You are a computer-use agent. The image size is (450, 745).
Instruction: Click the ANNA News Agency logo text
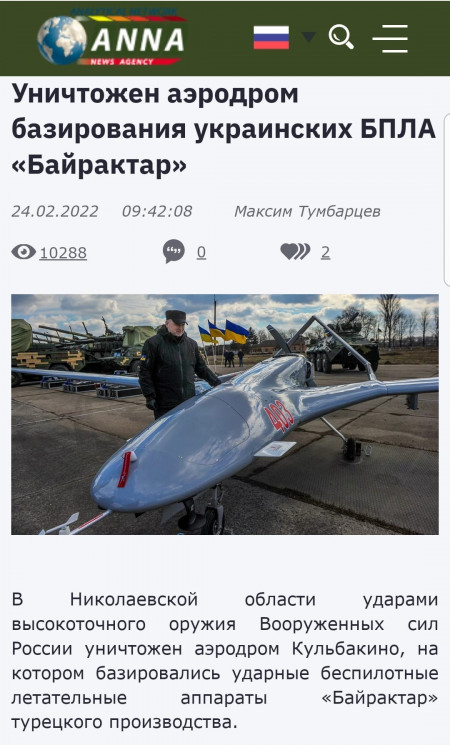click(137, 39)
